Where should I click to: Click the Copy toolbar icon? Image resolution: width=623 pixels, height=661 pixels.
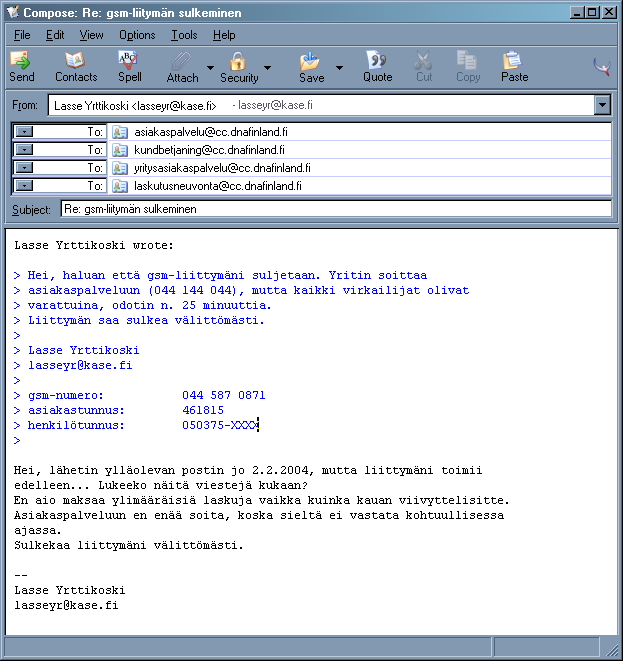pos(467,61)
